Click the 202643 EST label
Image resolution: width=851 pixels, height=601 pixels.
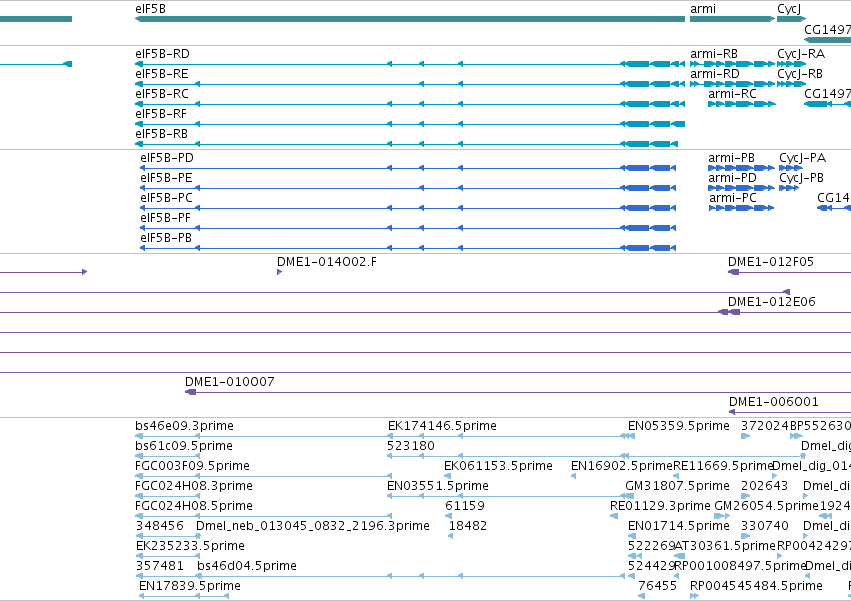(x=765, y=486)
